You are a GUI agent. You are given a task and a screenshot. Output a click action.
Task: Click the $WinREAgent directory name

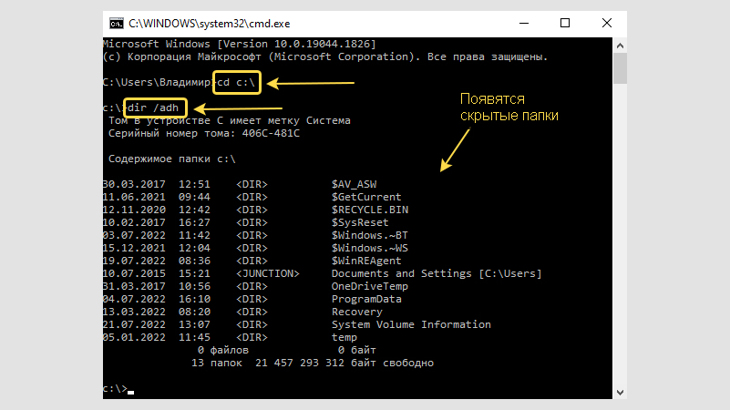(x=366, y=261)
